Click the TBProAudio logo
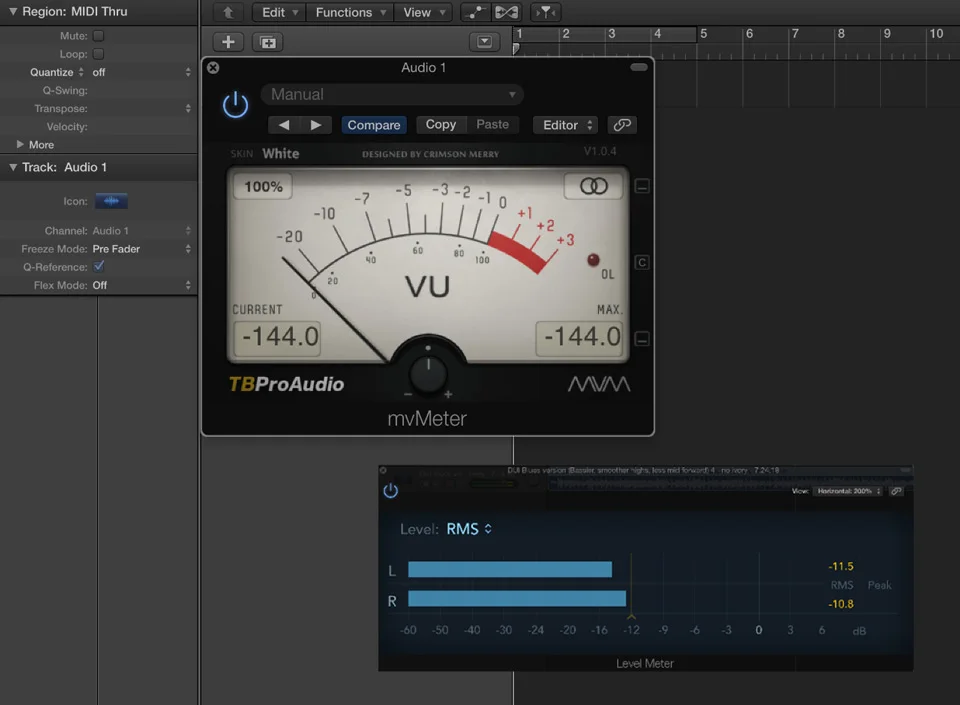Screen dimensions: 960x705 pyautogui.click(x=286, y=384)
